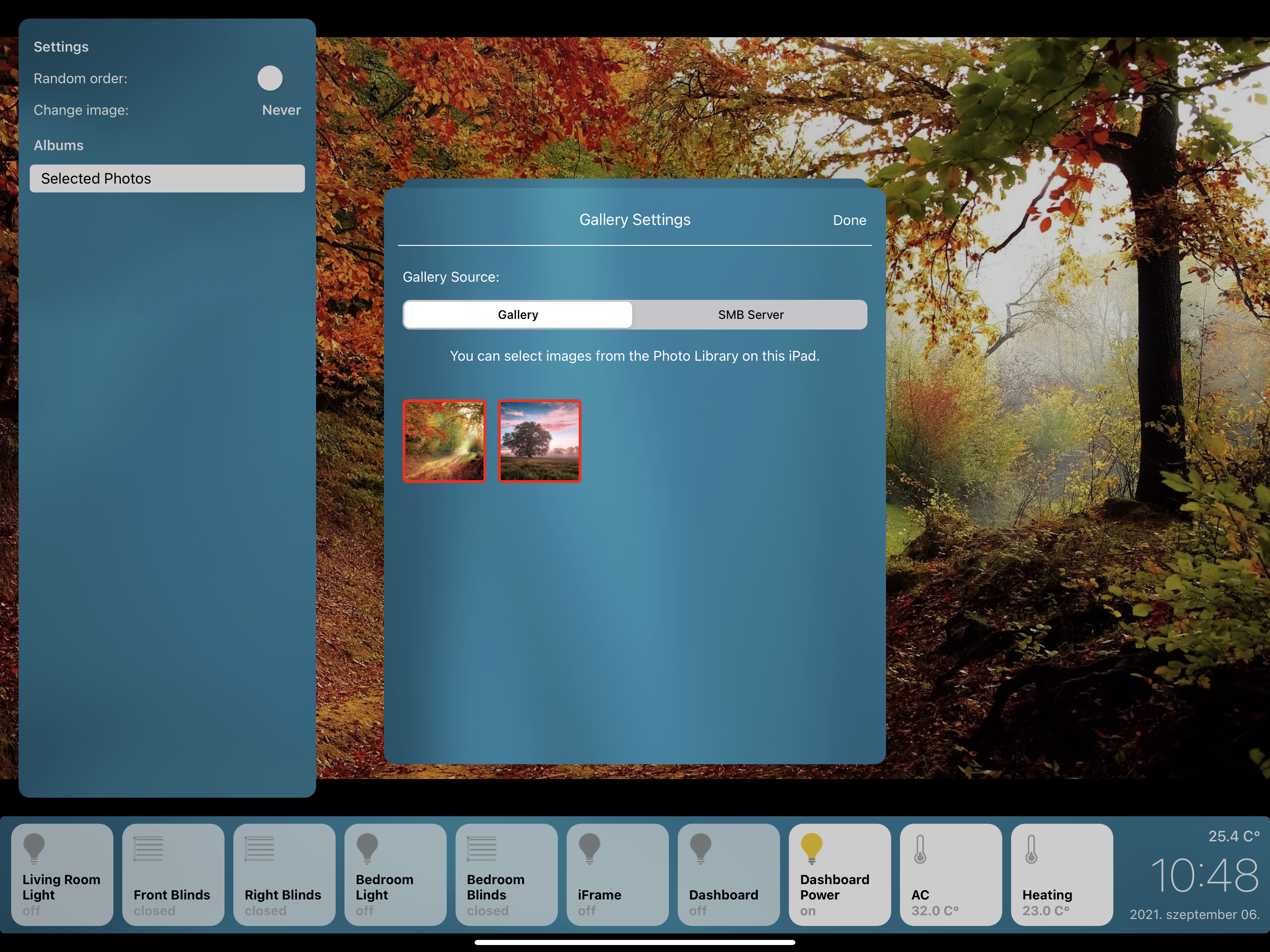Tap the Bedroom Light bulb icon
The width and height of the screenshot is (1270, 952).
367,849
